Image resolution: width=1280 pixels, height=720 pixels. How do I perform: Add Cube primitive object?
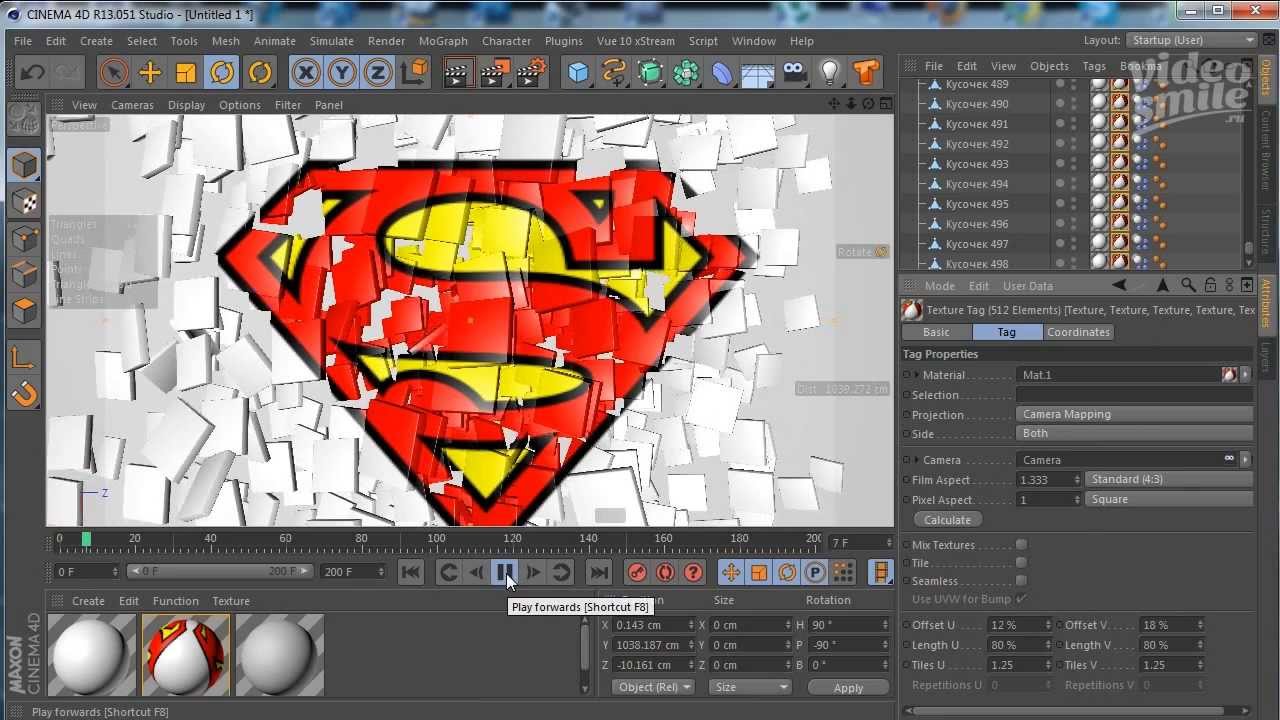[578, 72]
